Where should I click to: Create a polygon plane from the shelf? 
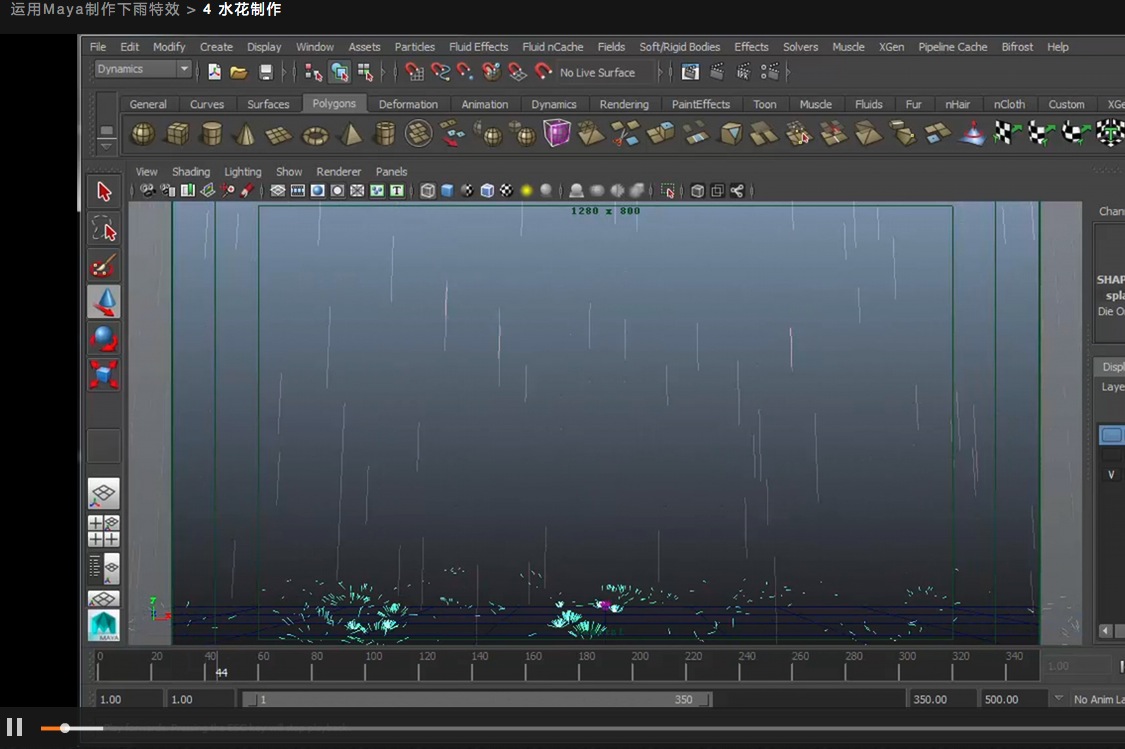pos(279,134)
